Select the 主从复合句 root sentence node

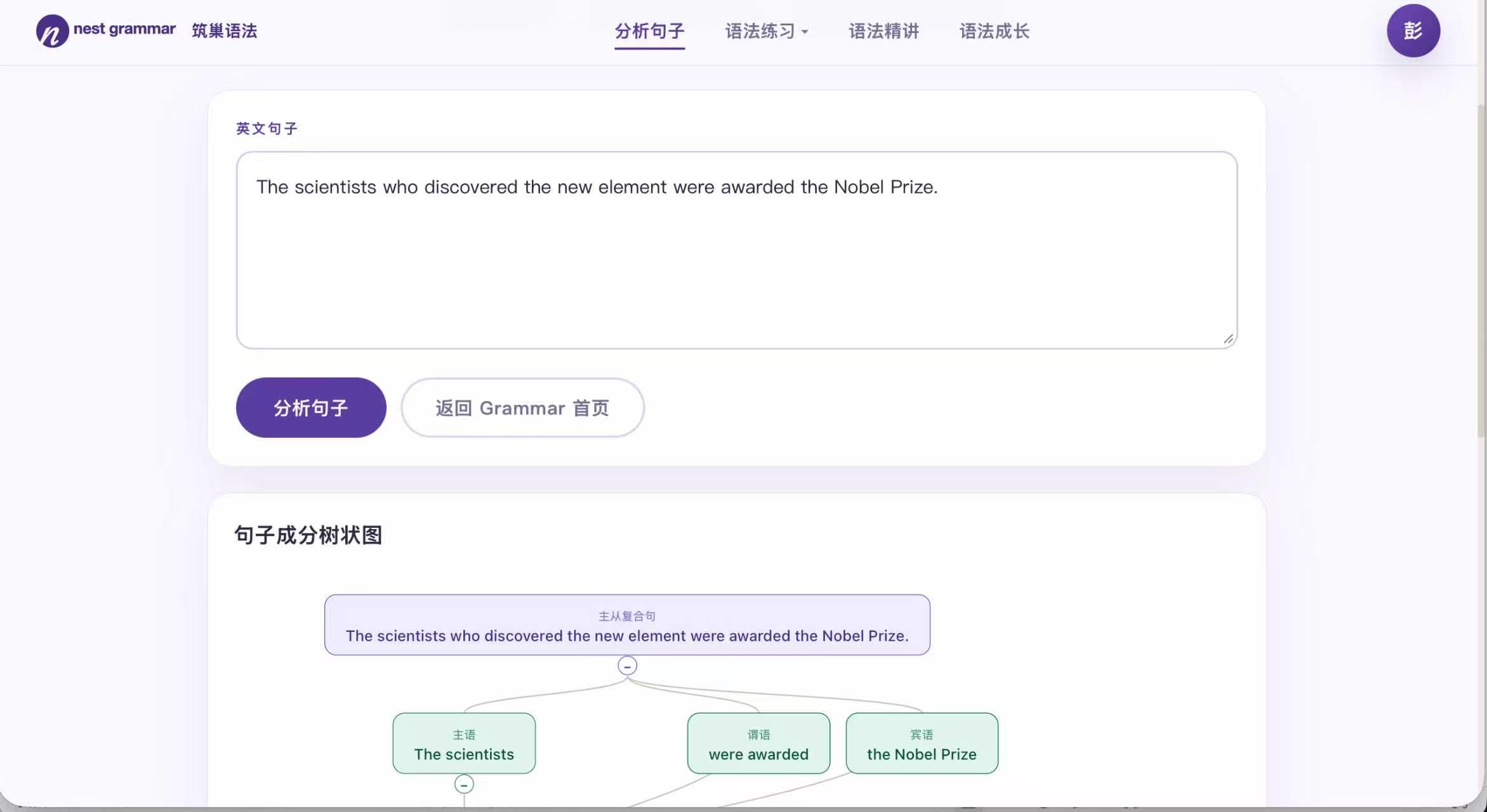pos(627,625)
